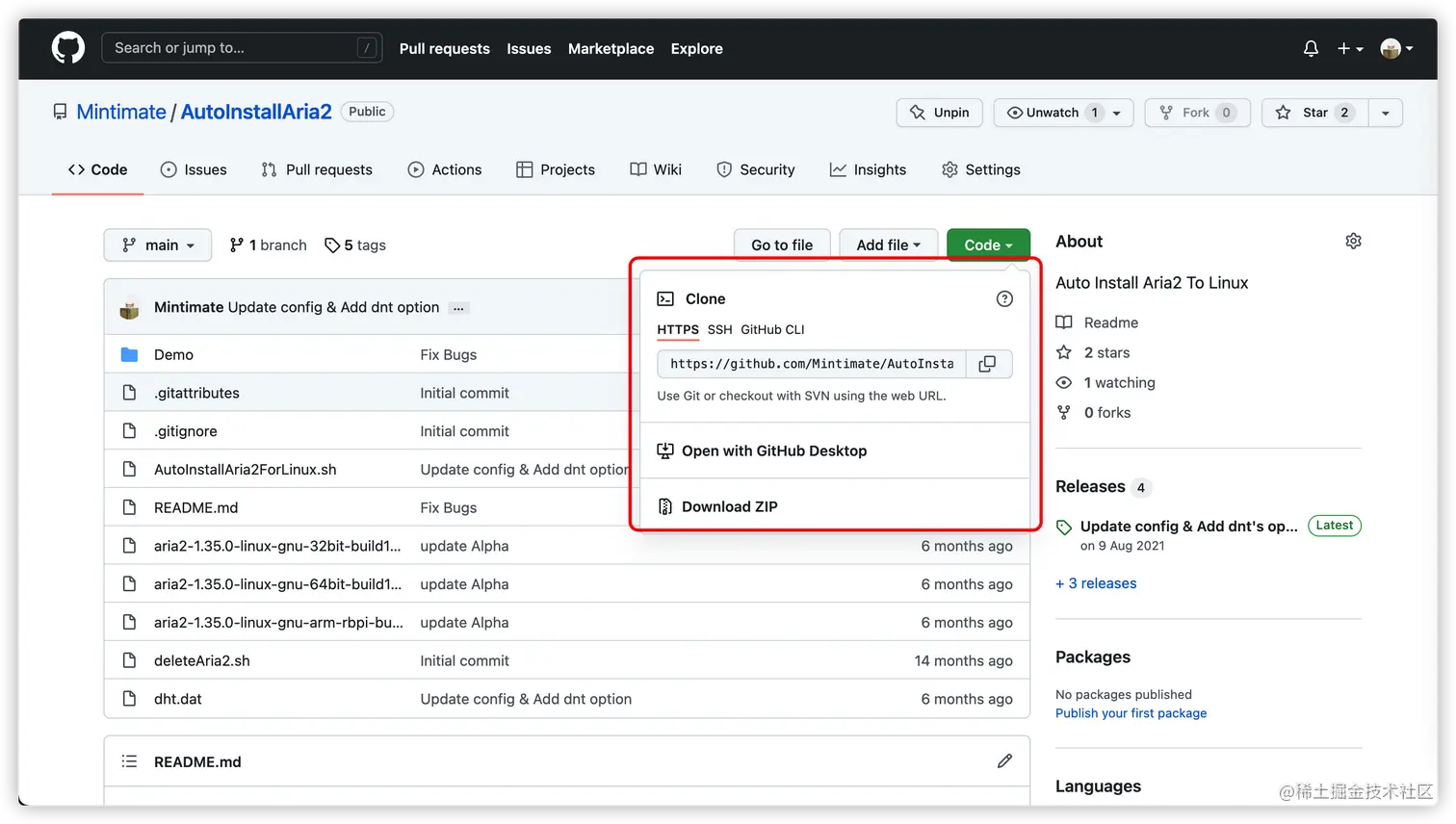Open the About settings gear icon
This screenshot has height=824, width=1456.
coord(1353,241)
